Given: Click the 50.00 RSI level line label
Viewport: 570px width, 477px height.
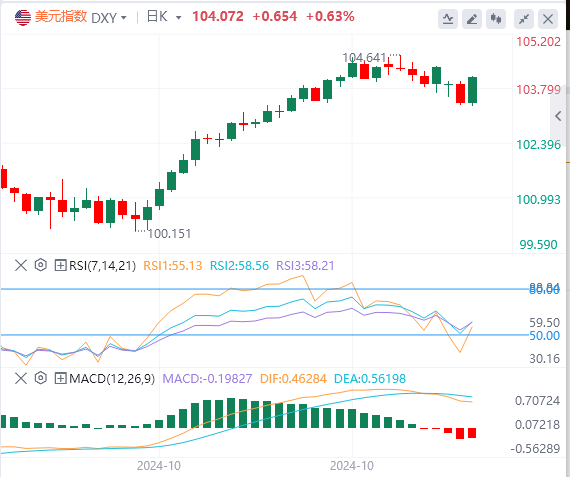Looking at the screenshot, I should [x=544, y=336].
